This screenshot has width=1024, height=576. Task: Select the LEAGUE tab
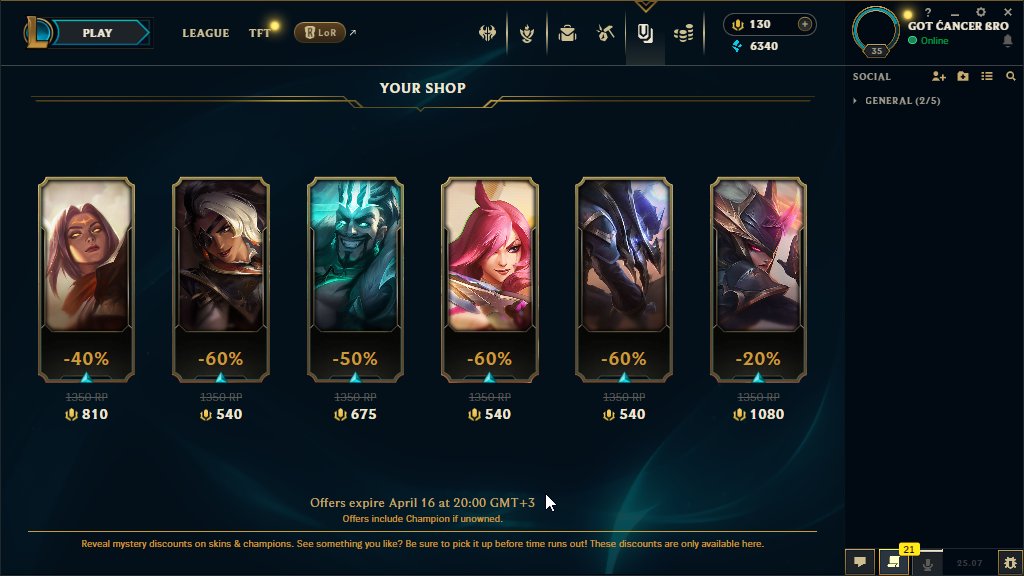coord(206,33)
